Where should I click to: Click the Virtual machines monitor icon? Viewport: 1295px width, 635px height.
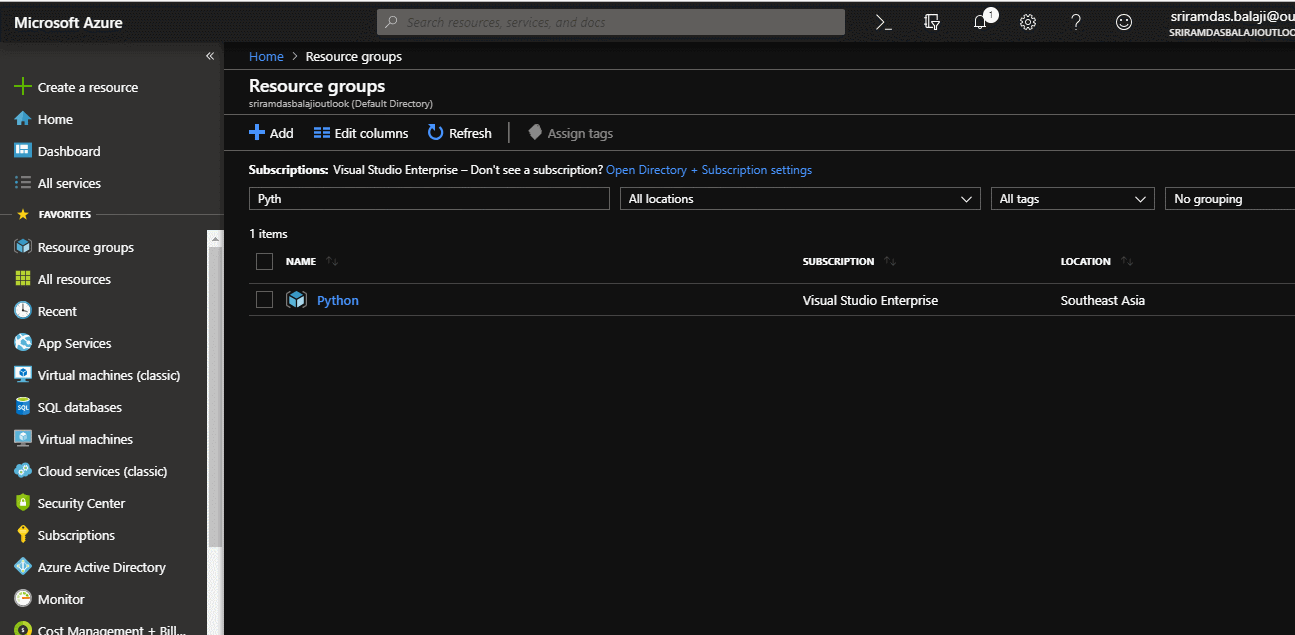tap(23, 439)
